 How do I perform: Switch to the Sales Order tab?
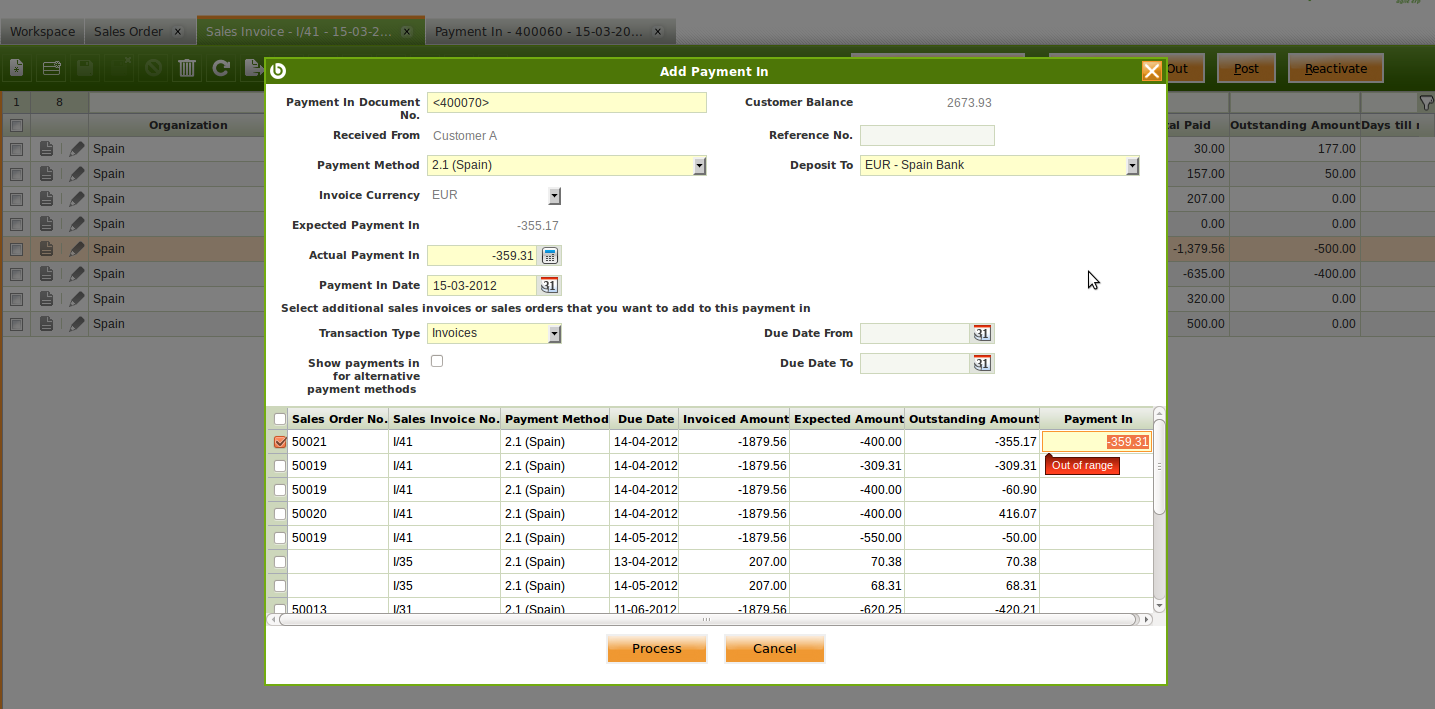(x=128, y=32)
